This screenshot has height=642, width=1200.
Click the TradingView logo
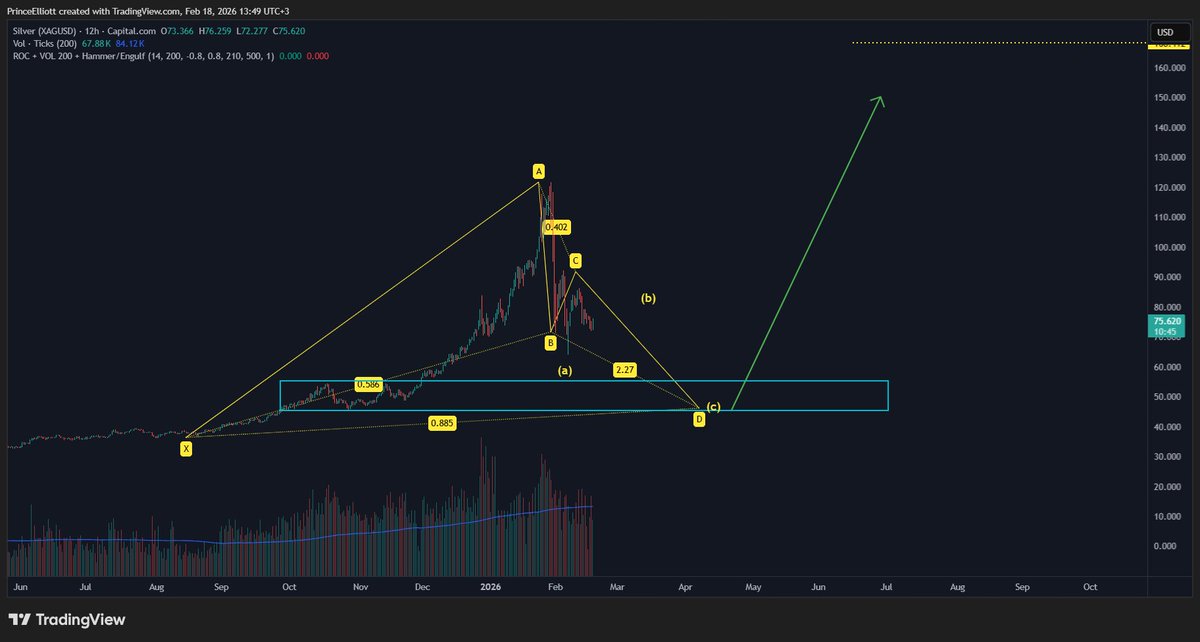point(65,620)
